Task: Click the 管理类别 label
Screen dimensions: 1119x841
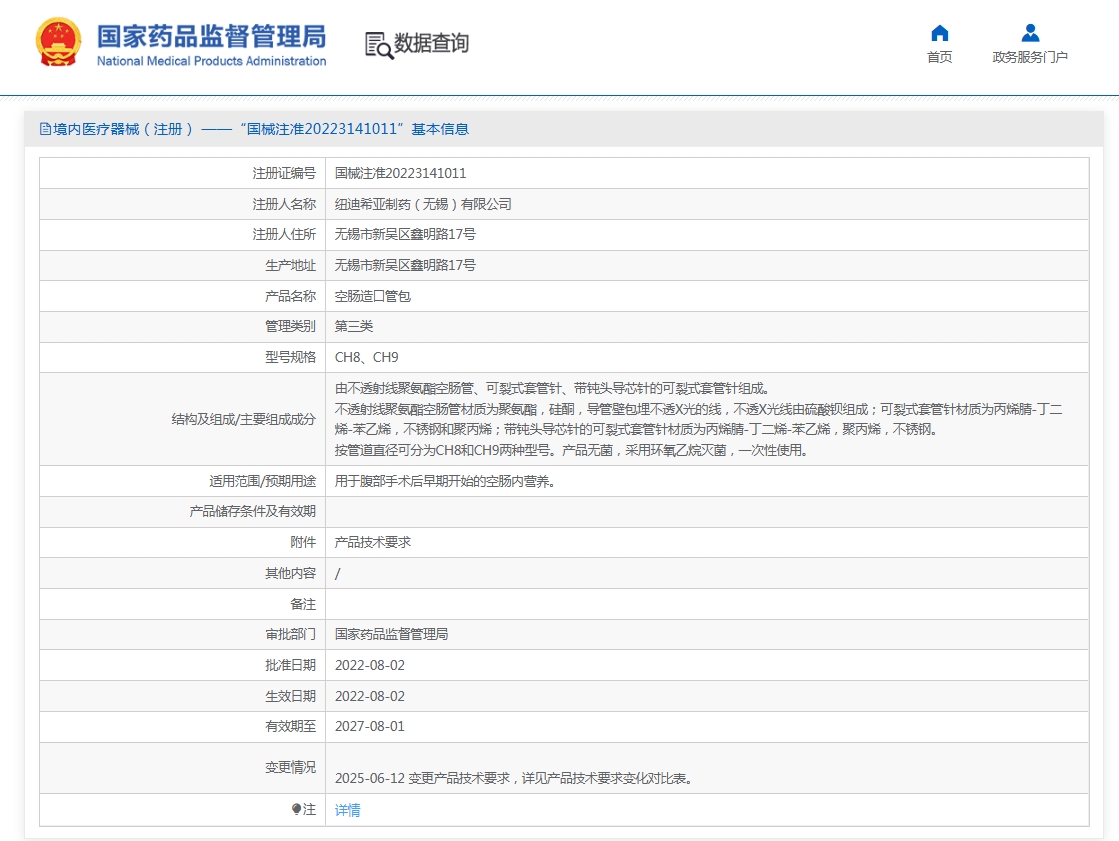Action: coord(290,326)
